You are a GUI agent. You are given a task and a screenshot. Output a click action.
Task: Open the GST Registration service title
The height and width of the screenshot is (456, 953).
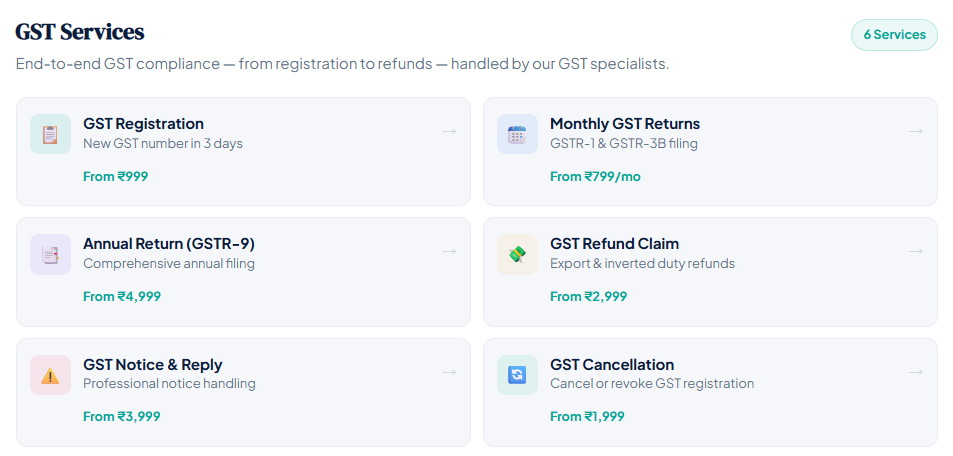[143, 124]
